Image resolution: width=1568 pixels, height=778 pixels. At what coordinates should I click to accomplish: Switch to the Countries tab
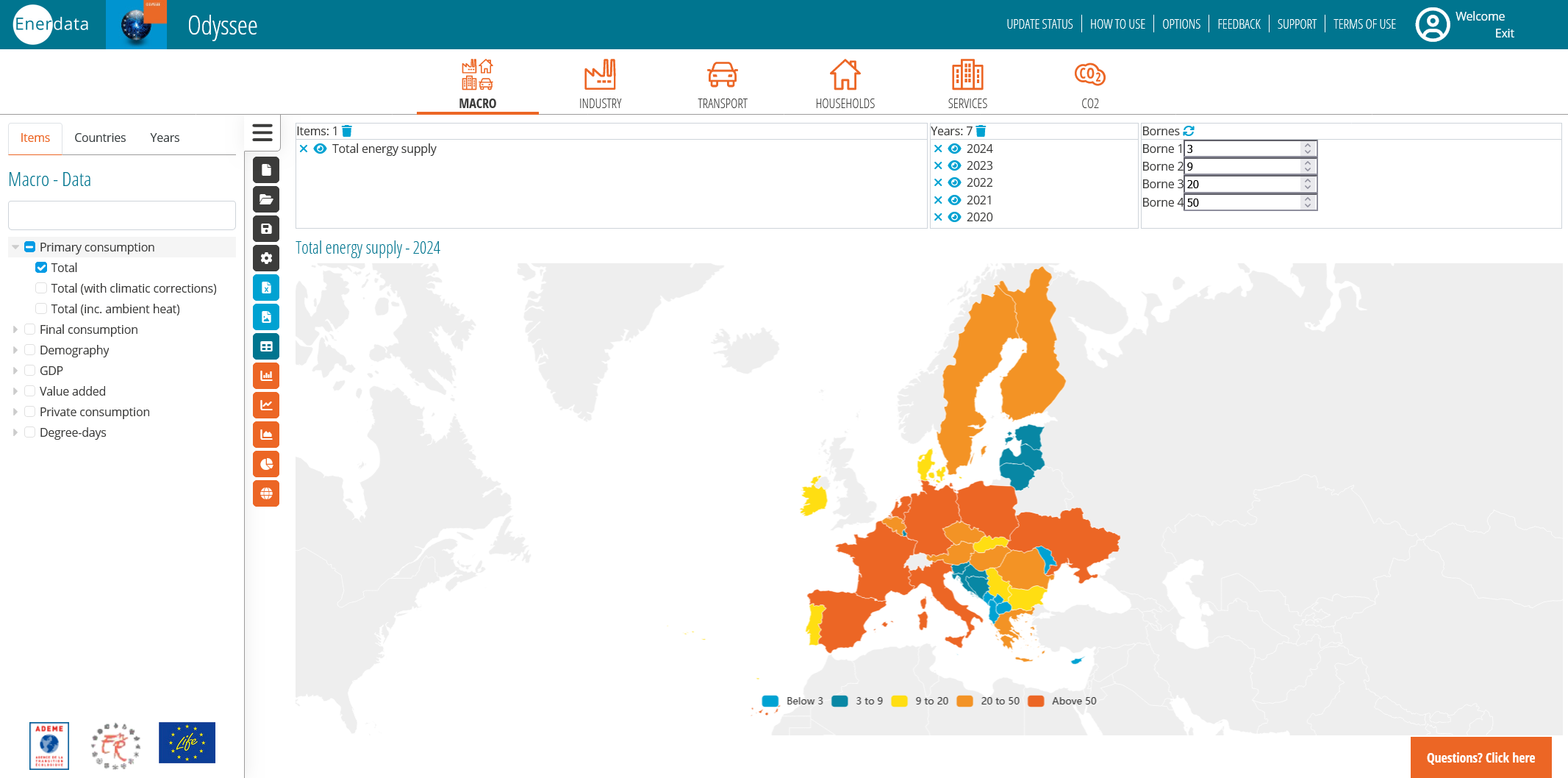click(x=100, y=138)
